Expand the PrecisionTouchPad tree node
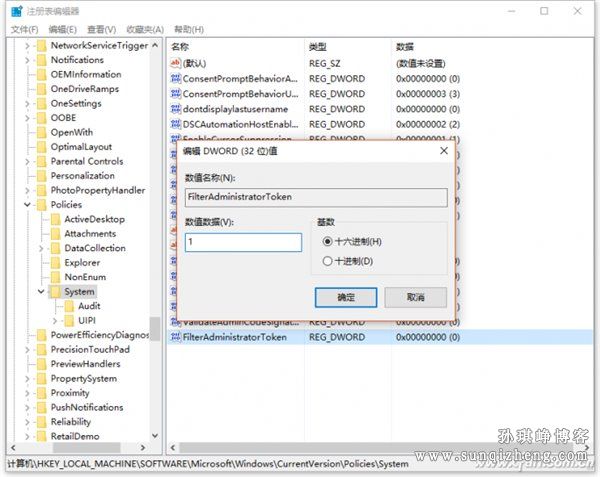This screenshot has width=600, height=477. (27, 350)
